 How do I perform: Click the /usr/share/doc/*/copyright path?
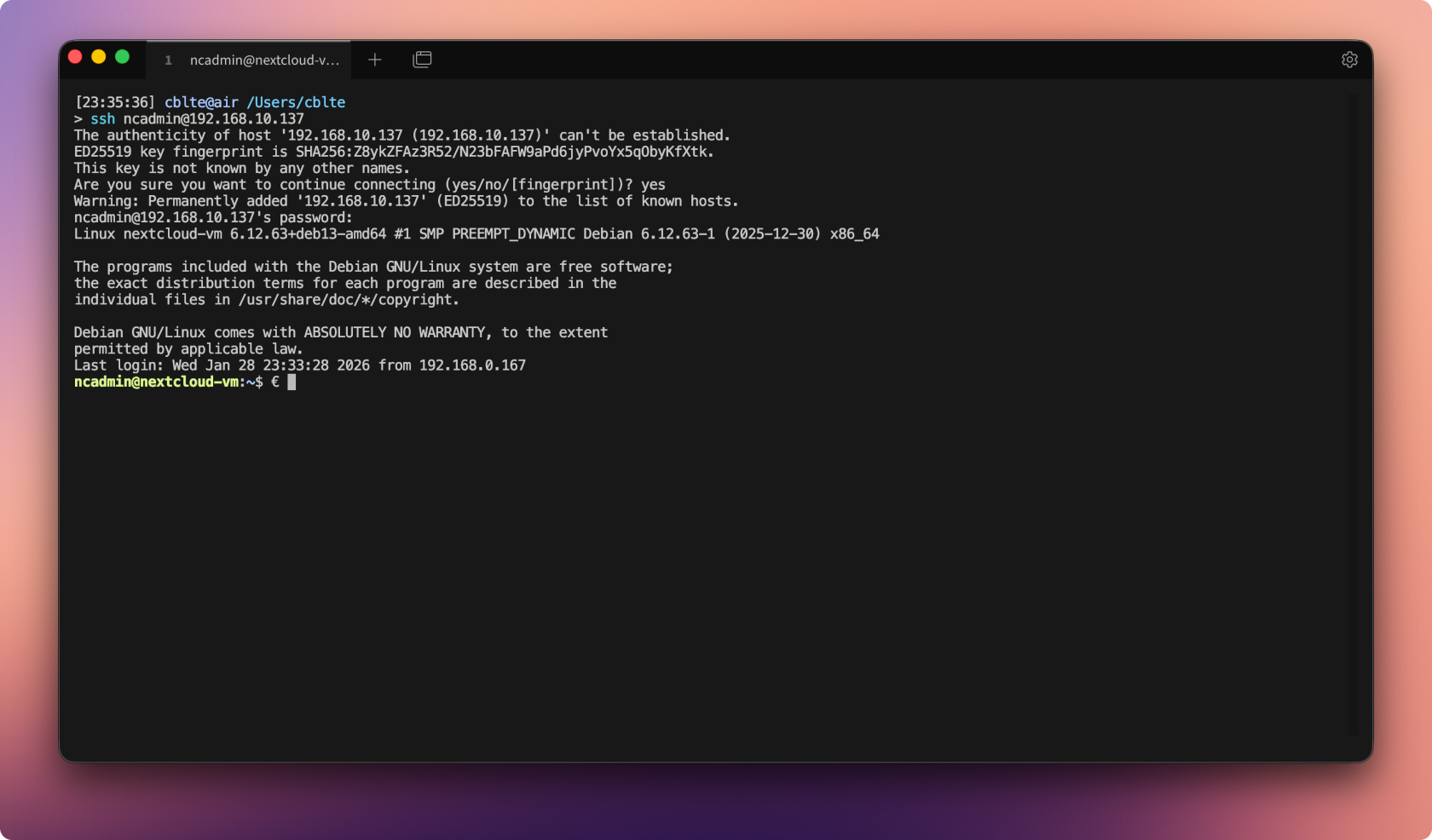click(x=348, y=300)
